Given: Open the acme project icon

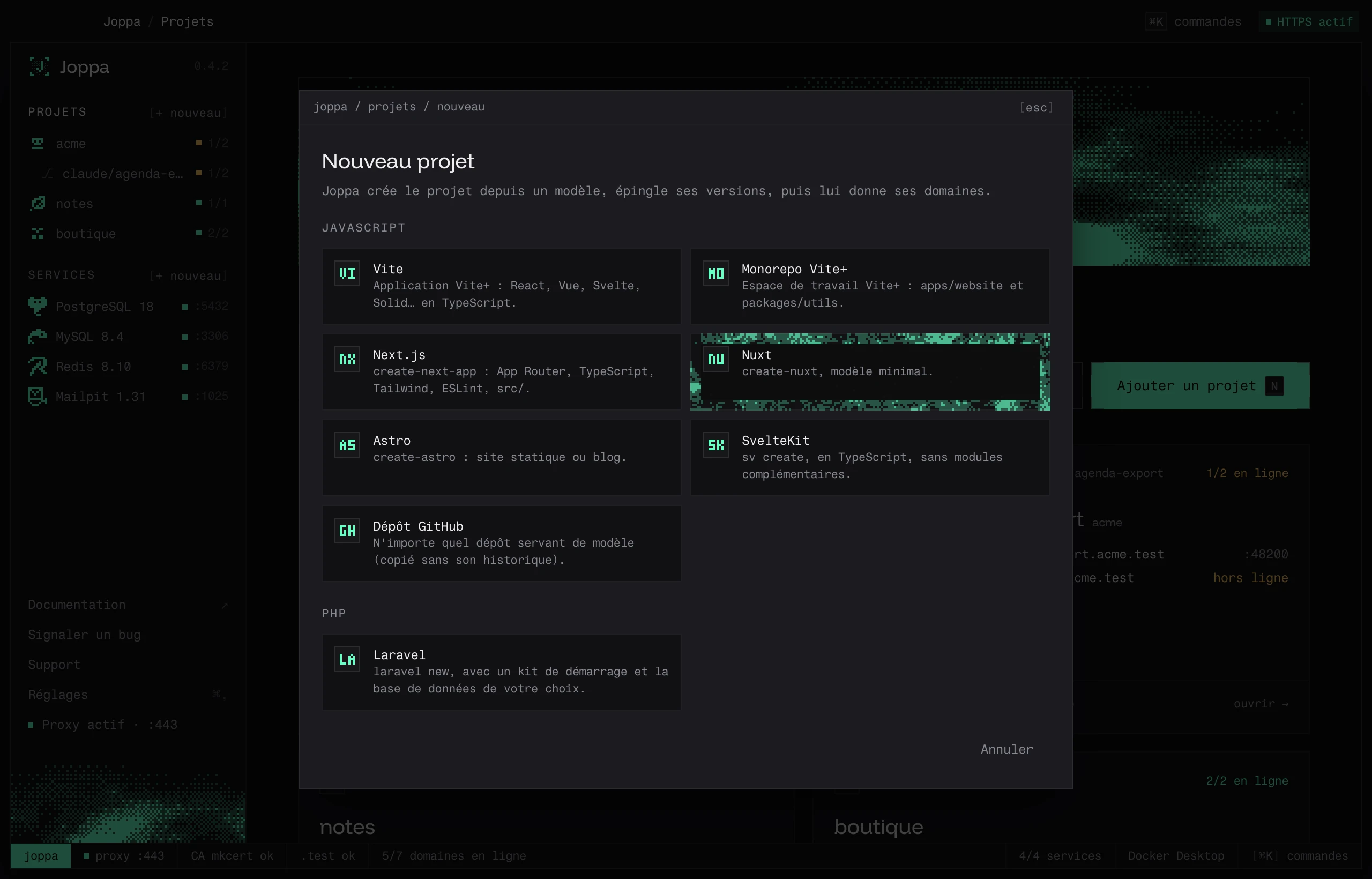Looking at the screenshot, I should pyautogui.click(x=38, y=143).
